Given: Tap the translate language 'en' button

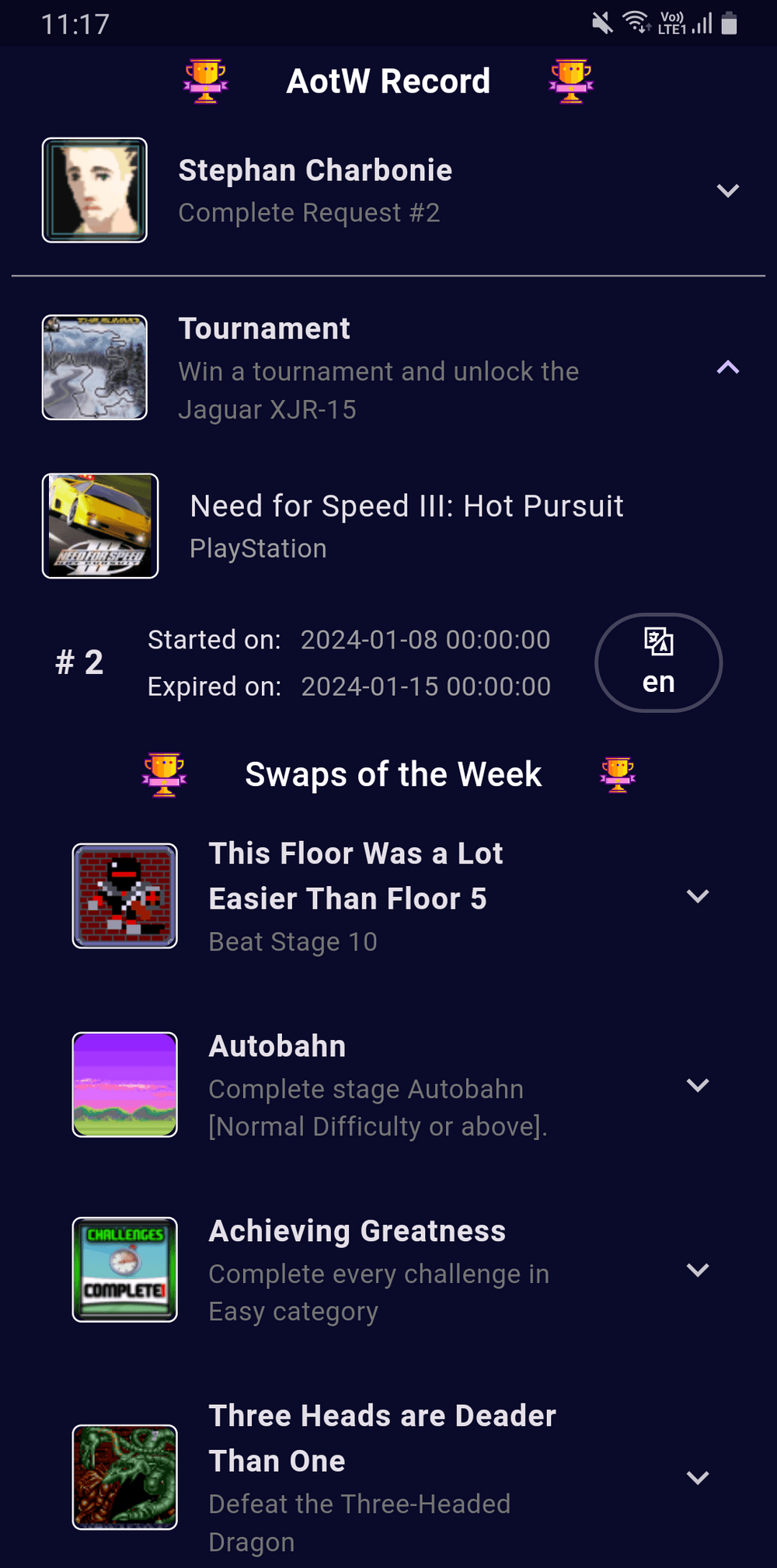Looking at the screenshot, I should click(658, 662).
